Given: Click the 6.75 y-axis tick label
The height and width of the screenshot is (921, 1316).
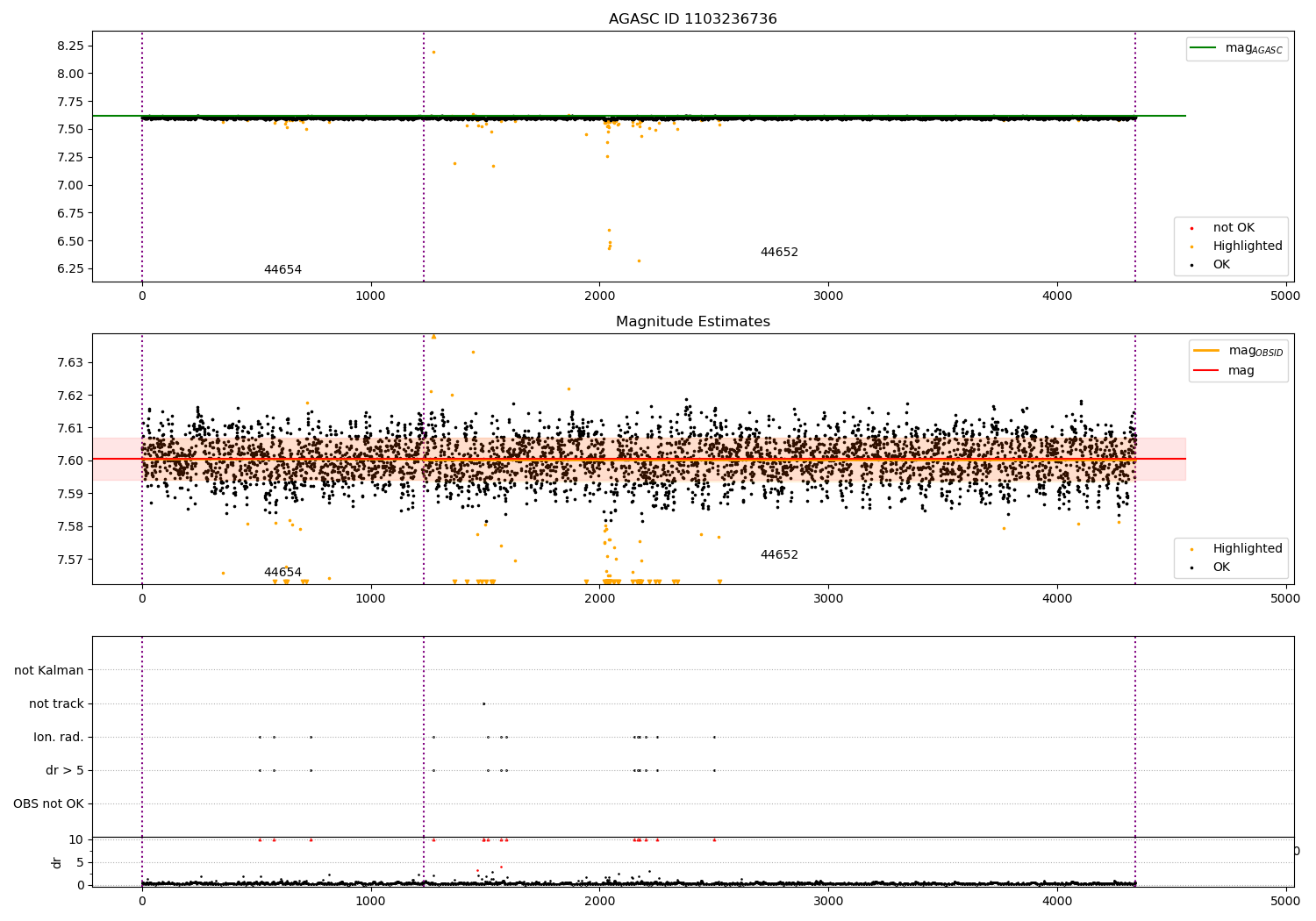Looking at the screenshot, I should 70,213.
